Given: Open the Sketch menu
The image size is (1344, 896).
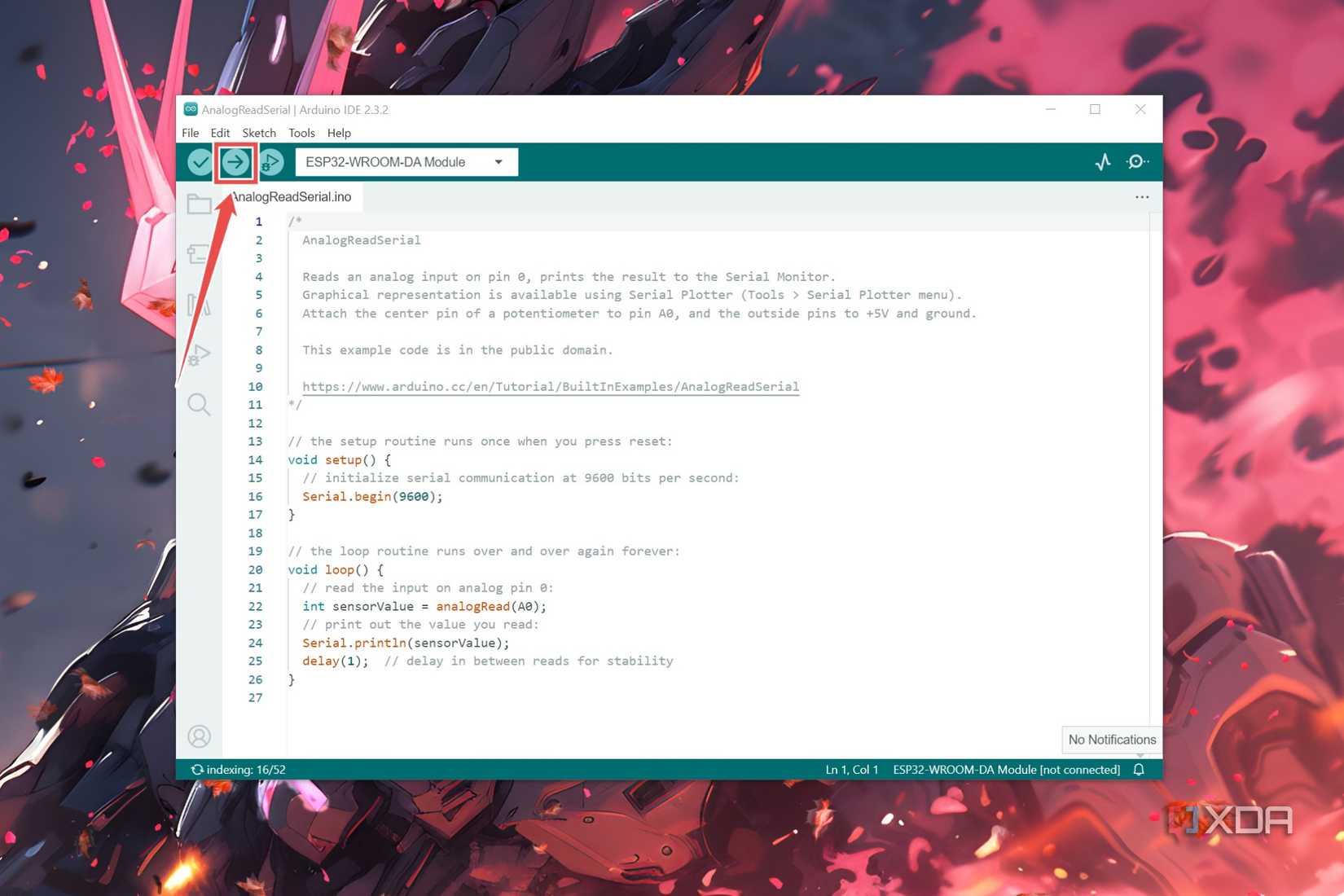Looking at the screenshot, I should pos(259,133).
